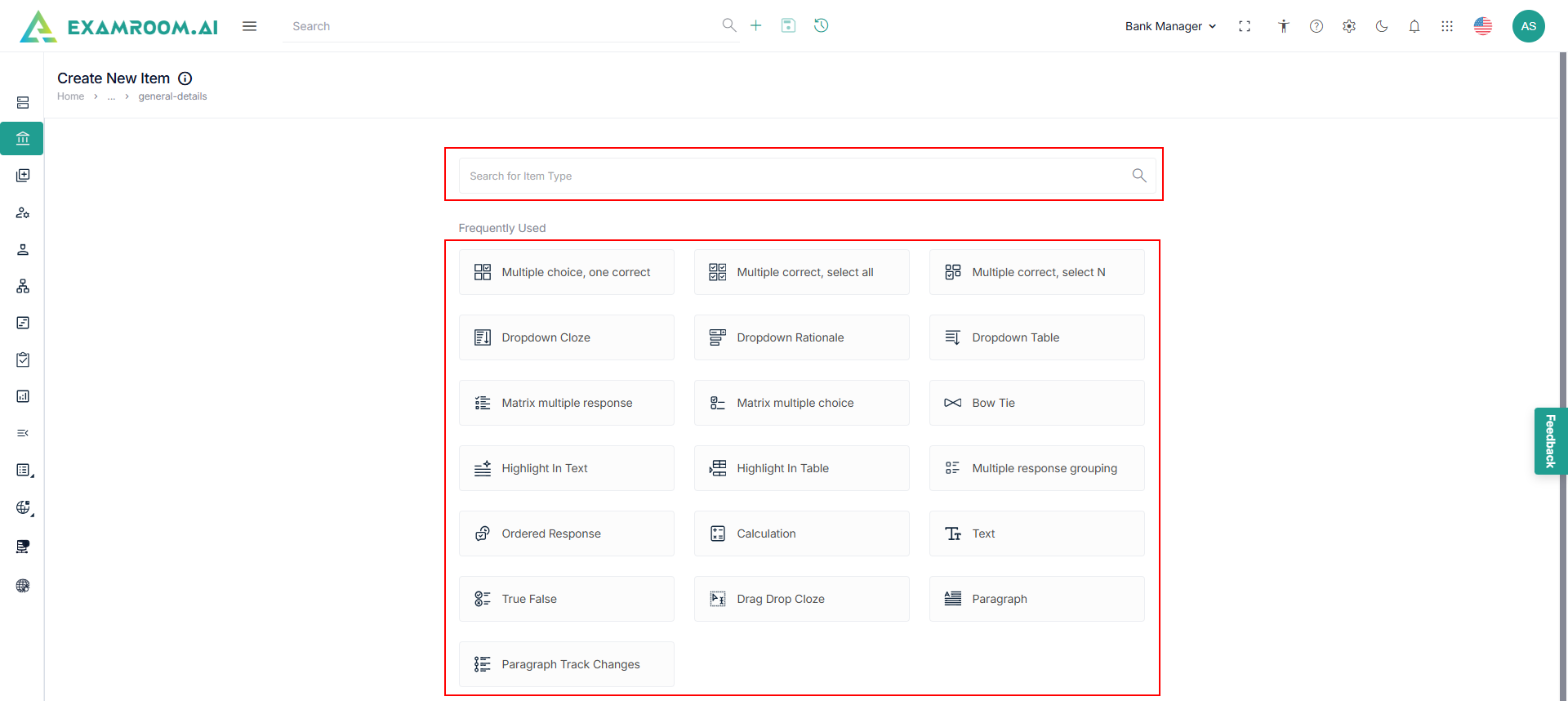The width and height of the screenshot is (1568, 701).
Task: Toggle dark mode moon icon
Action: (x=1382, y=26)
